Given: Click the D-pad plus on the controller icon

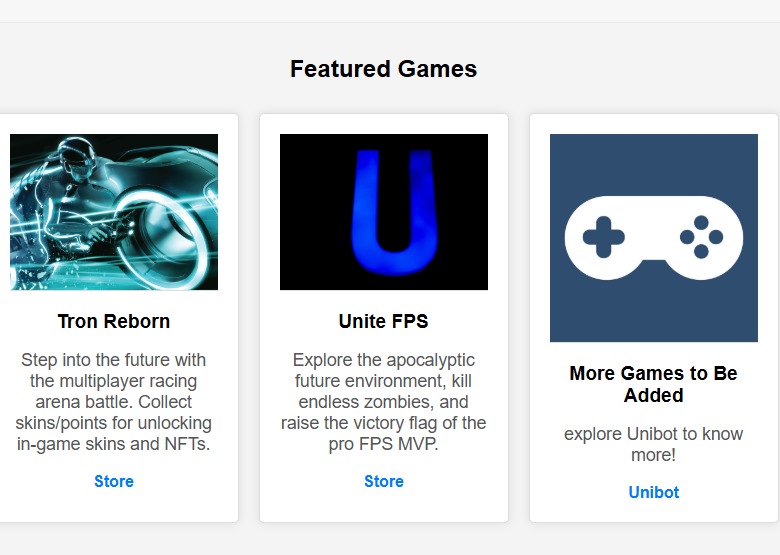Looking at the screenshot, I should [x=603, y=238].
